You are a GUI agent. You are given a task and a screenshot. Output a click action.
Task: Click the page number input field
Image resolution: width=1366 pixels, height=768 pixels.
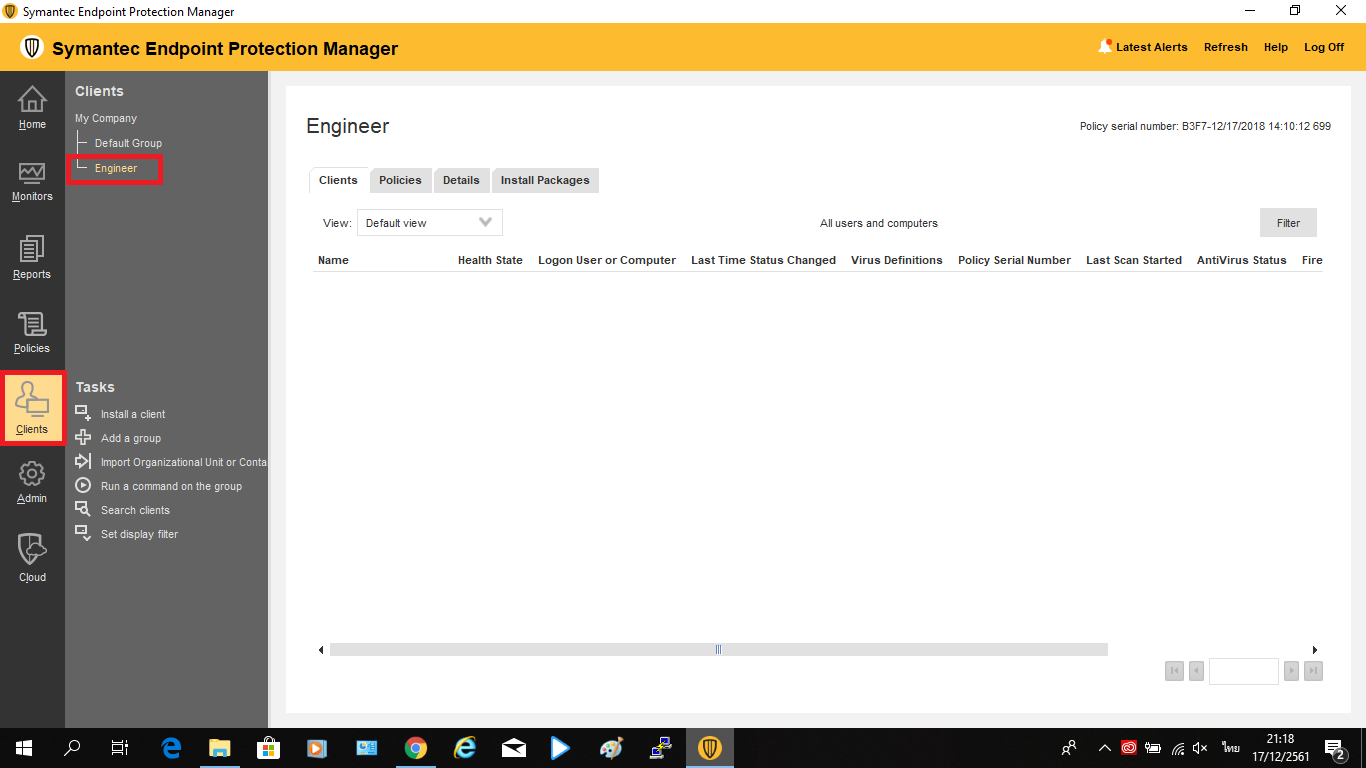click(x=1243, y=671)
